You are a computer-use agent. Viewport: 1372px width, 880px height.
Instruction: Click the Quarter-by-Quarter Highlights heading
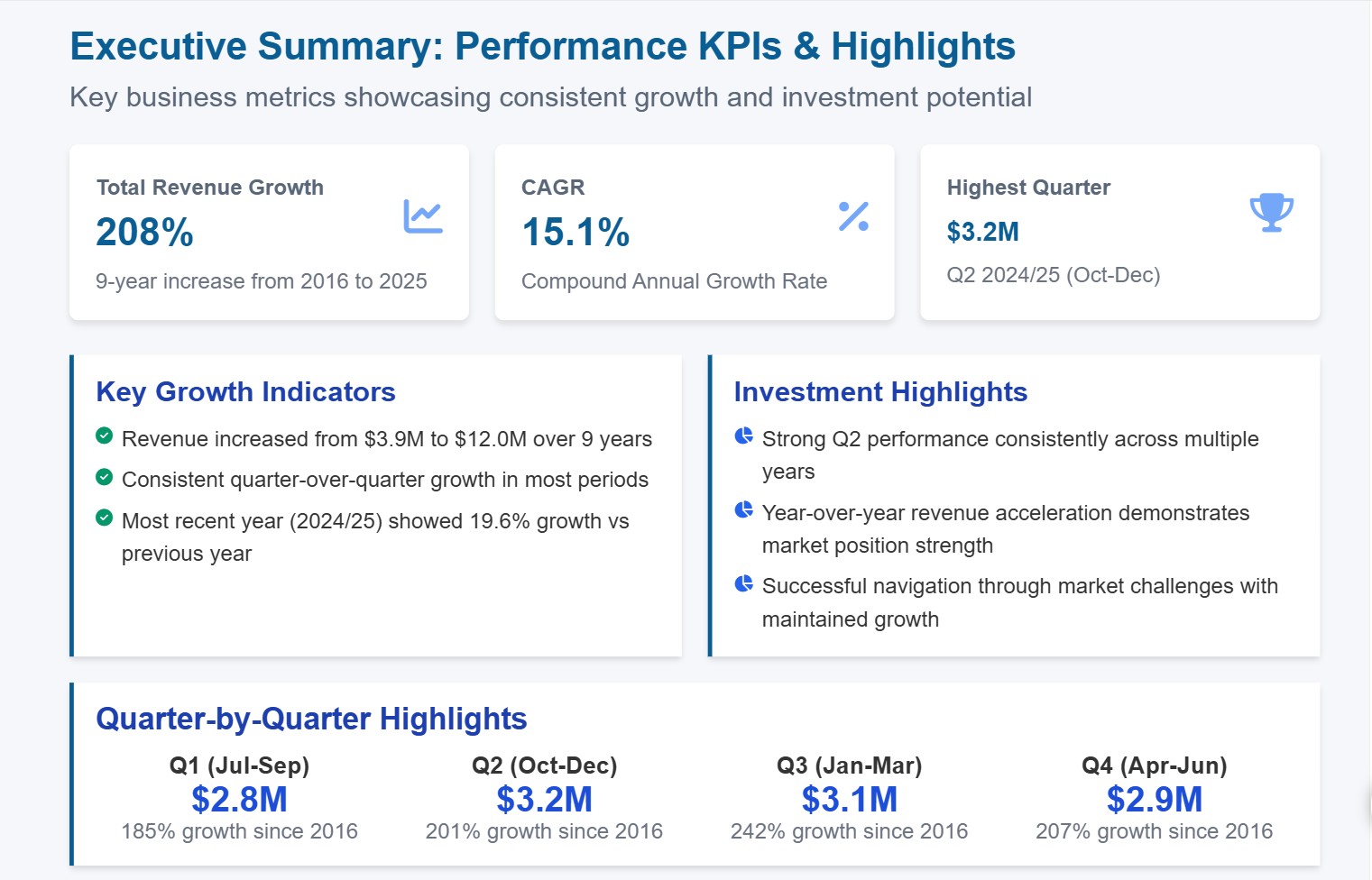(311, 719)
